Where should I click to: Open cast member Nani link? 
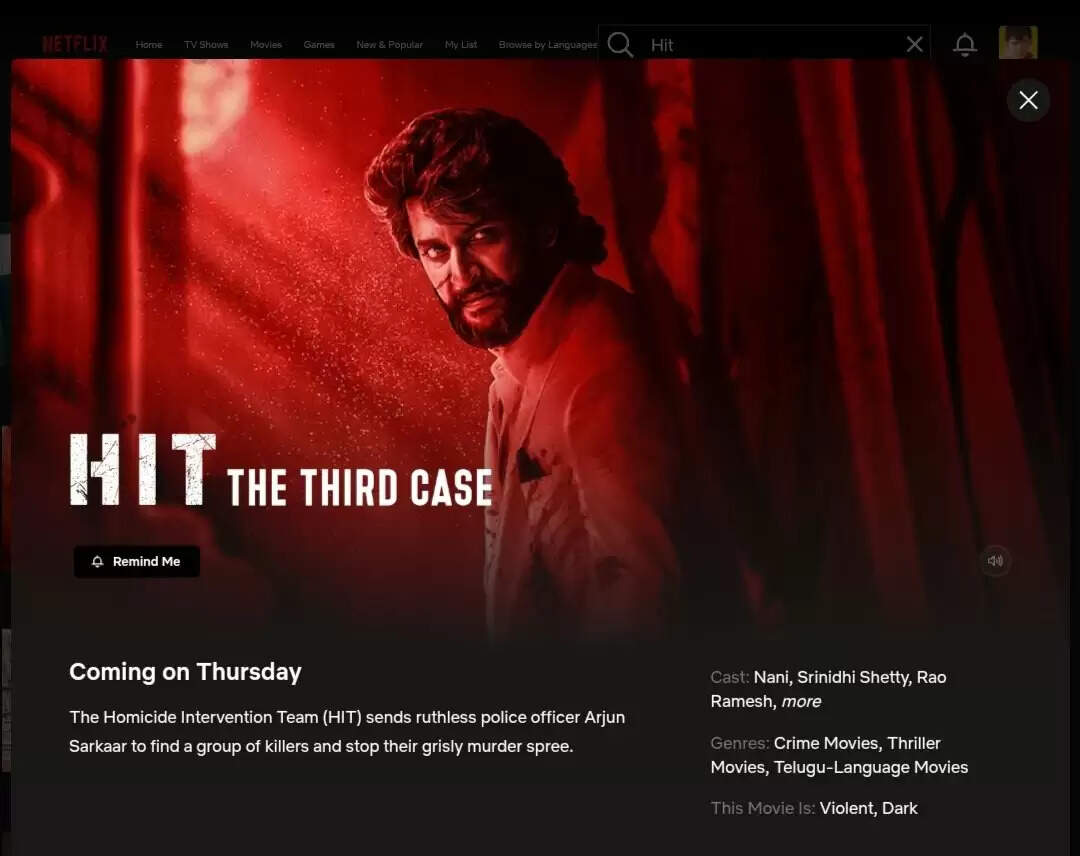771,677
